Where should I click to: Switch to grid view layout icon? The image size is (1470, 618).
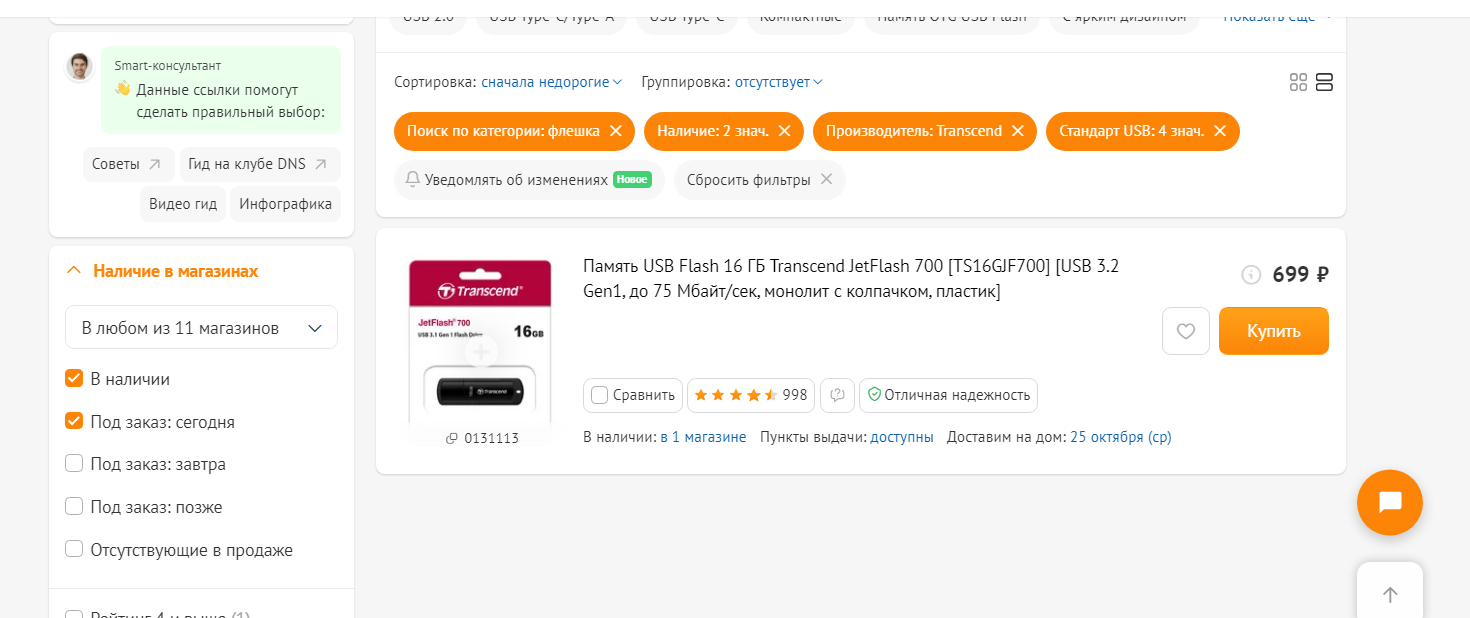[1298, 82]
